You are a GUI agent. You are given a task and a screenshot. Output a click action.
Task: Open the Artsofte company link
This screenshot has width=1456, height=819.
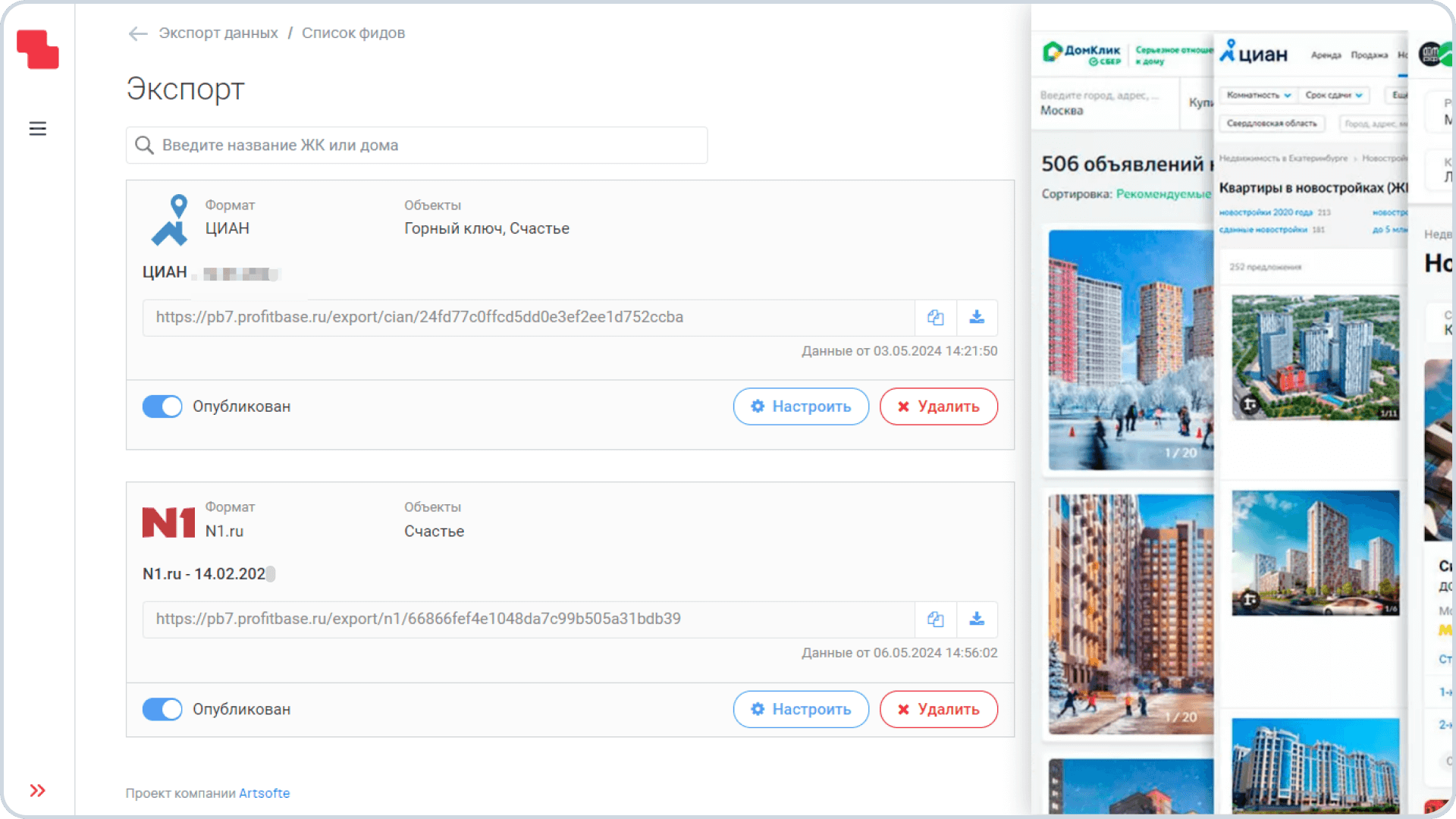[x=264, y=793]
